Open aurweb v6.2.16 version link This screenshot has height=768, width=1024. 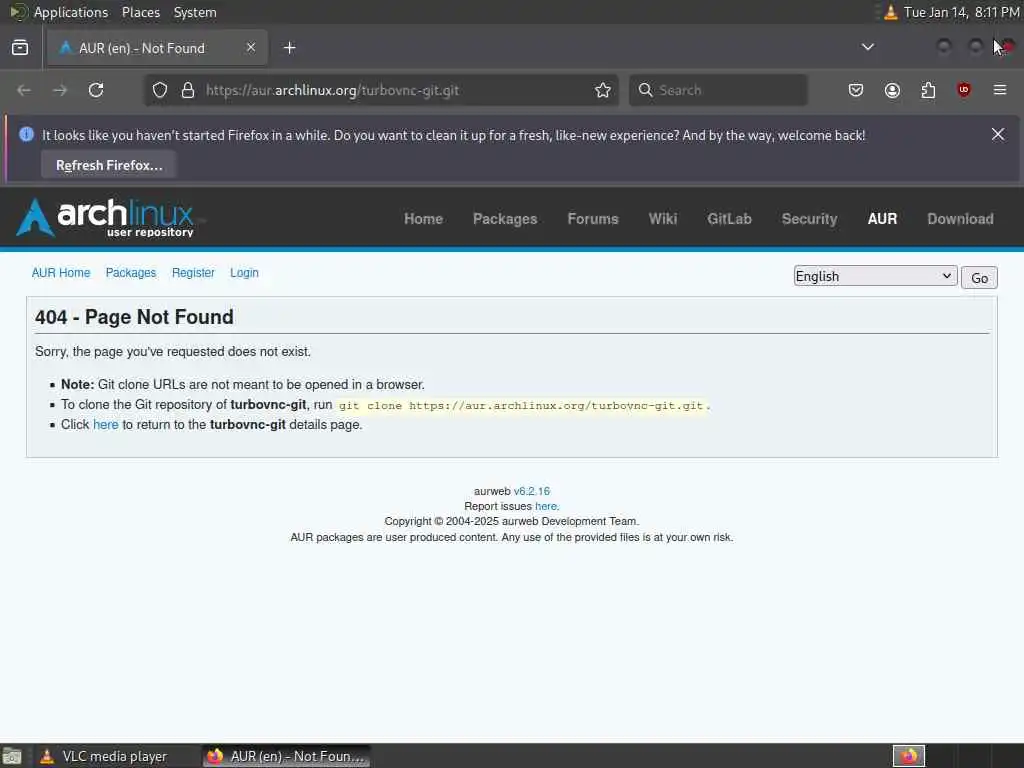532,491
